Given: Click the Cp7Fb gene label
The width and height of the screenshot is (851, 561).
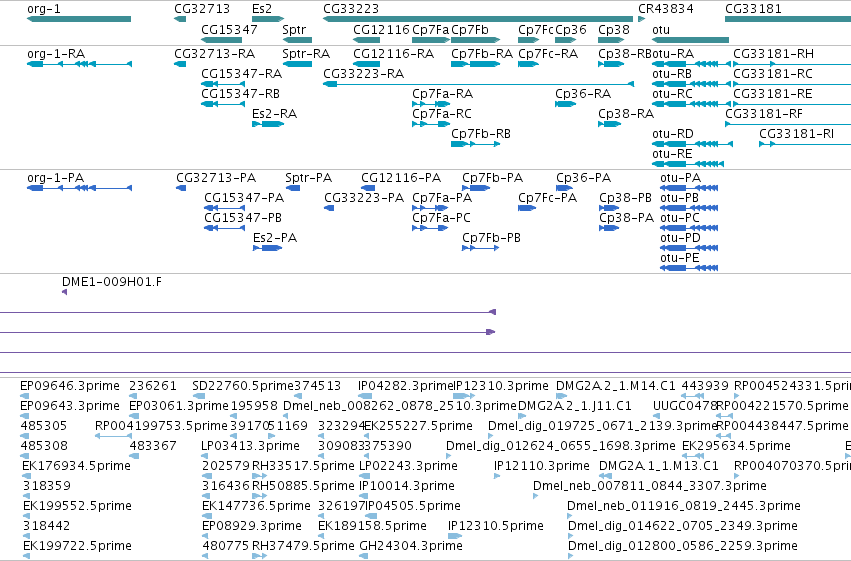Looking at the screenshot, I should pos(470,29).
